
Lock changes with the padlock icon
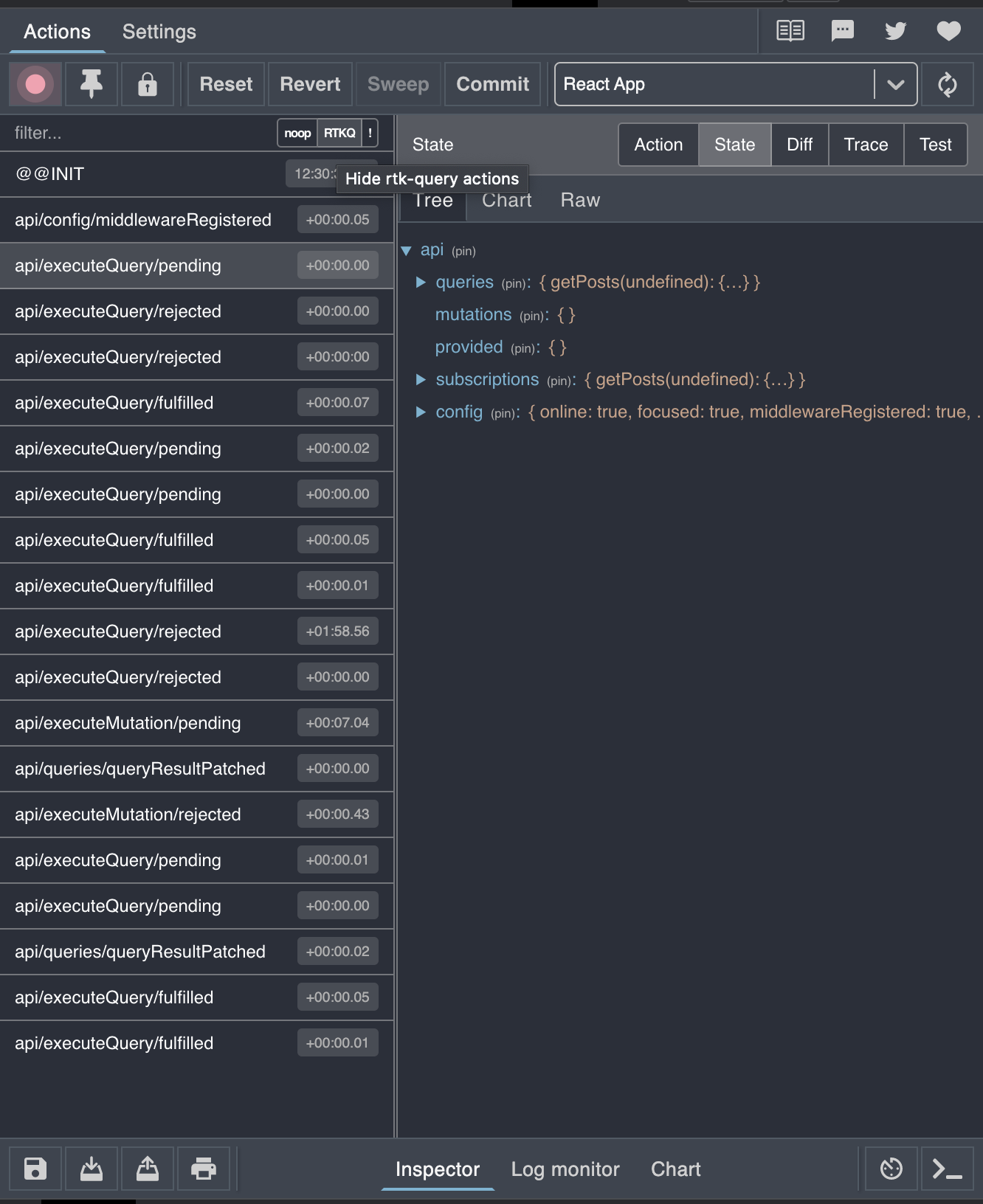click(148, 84)
